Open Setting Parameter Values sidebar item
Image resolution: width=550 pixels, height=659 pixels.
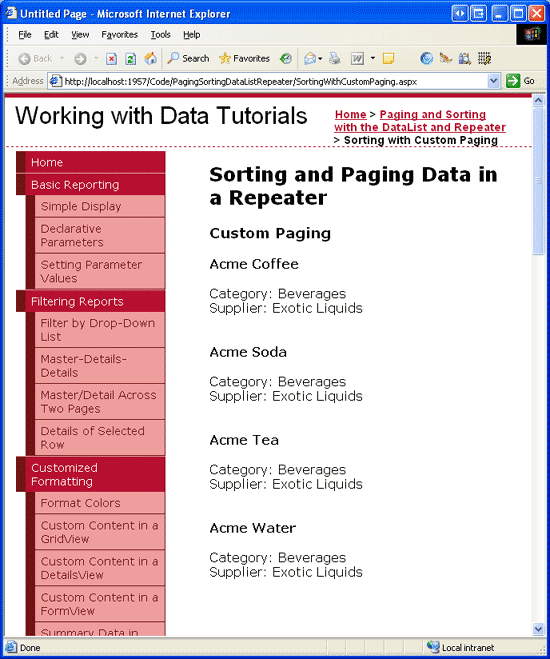(100, 272)
